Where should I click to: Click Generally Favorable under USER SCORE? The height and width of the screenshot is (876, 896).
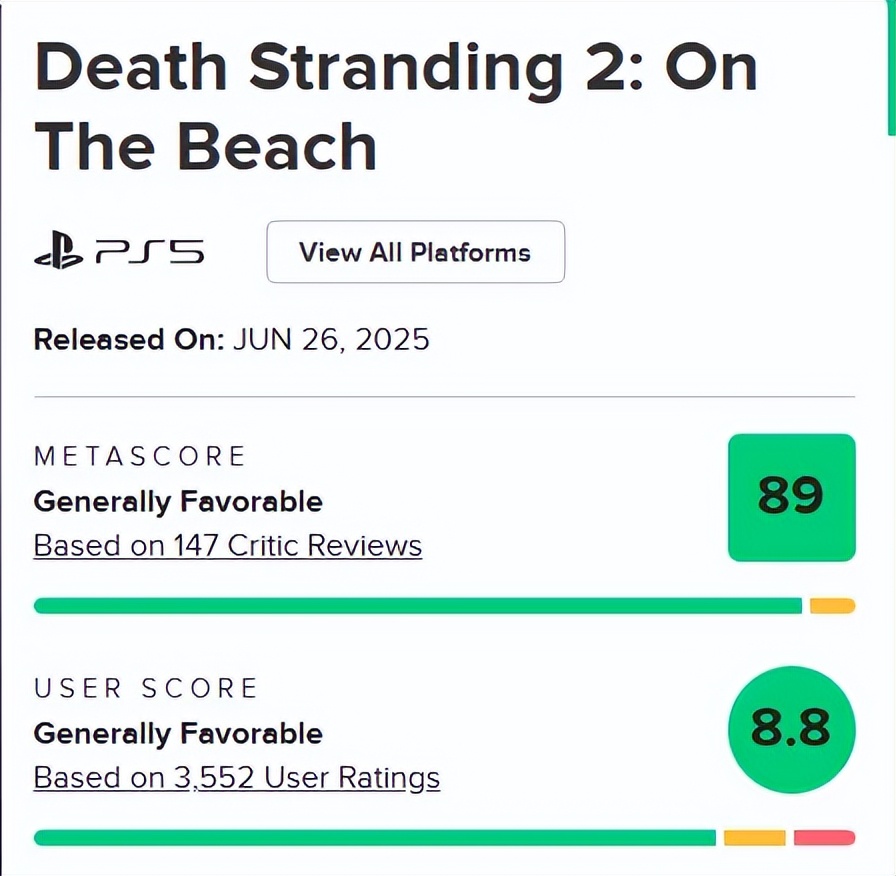coord(178,734)
